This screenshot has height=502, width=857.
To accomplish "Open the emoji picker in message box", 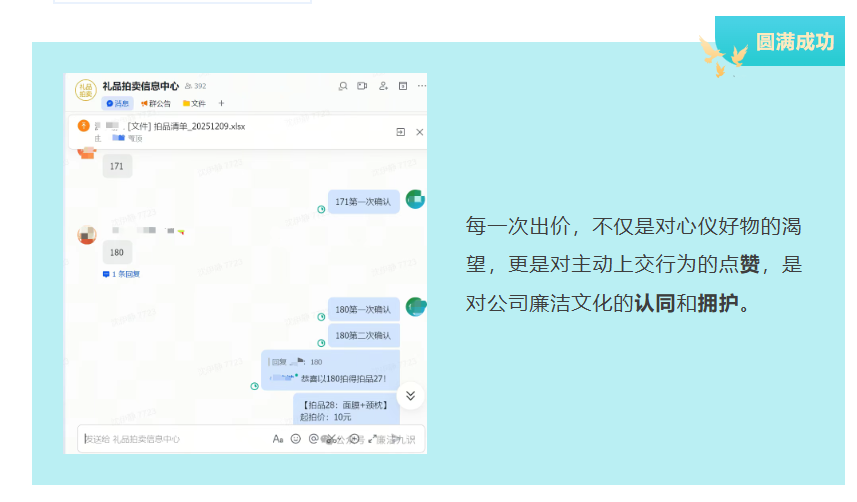I will pyautogui.click(x=295, y=439).
